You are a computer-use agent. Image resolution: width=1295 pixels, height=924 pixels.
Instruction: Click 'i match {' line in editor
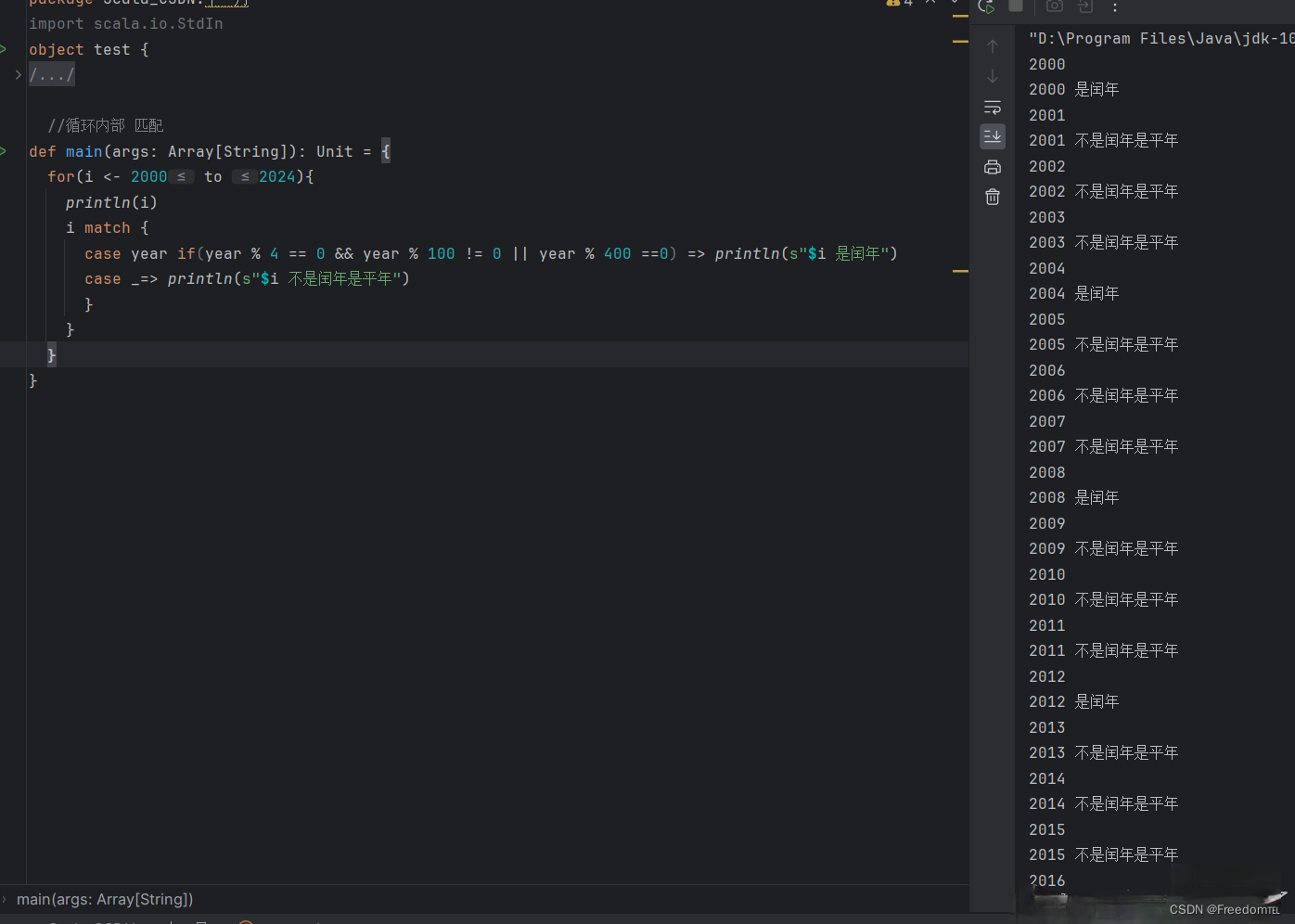107,227
